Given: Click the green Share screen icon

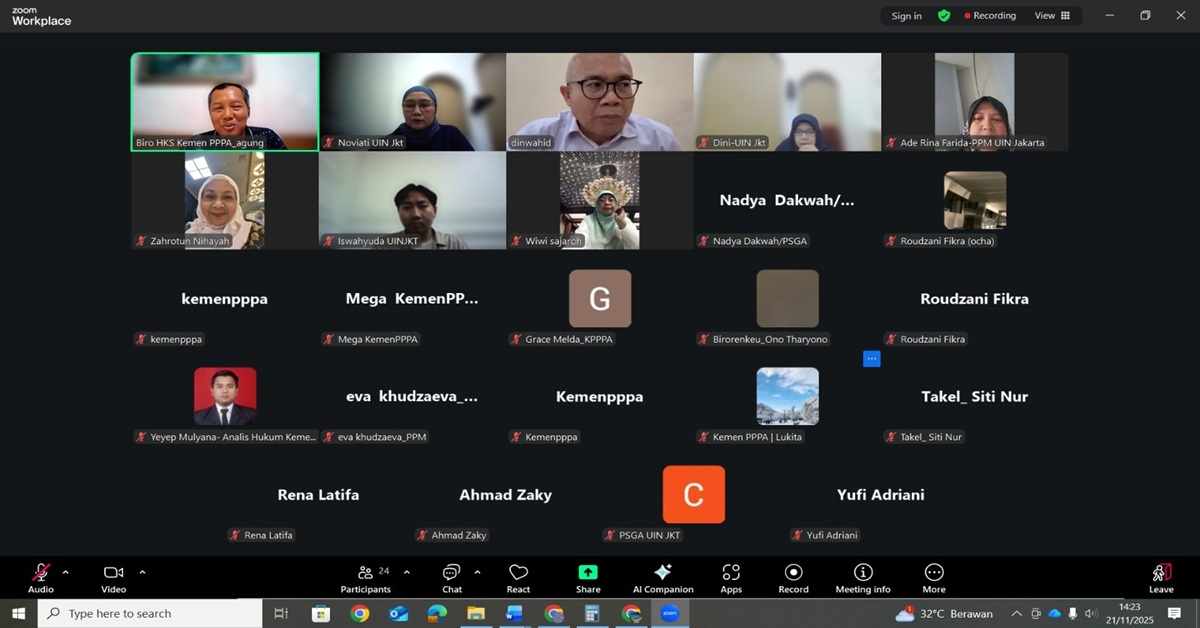Looking at the screenshot, I should (588, 573).
